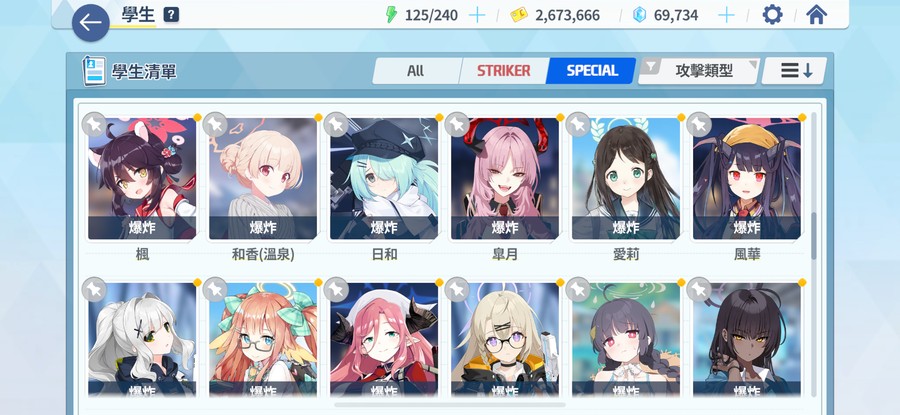Open student 皐月 portrait card
The image size is (900, 415).
coord(505,179)
